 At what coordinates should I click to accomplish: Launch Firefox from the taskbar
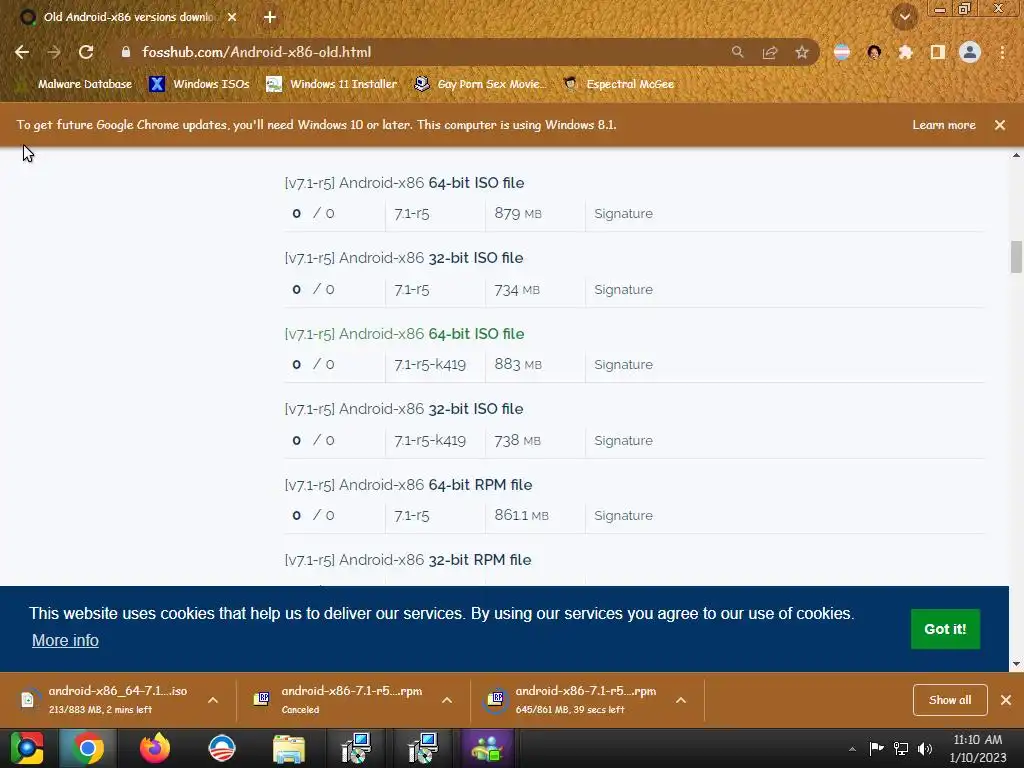(155, 748)
